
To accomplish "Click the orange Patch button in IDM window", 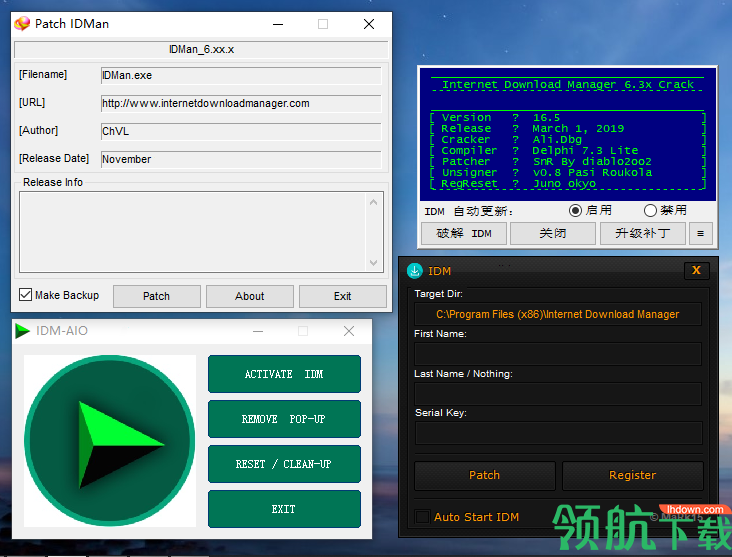I will (485, 475).
